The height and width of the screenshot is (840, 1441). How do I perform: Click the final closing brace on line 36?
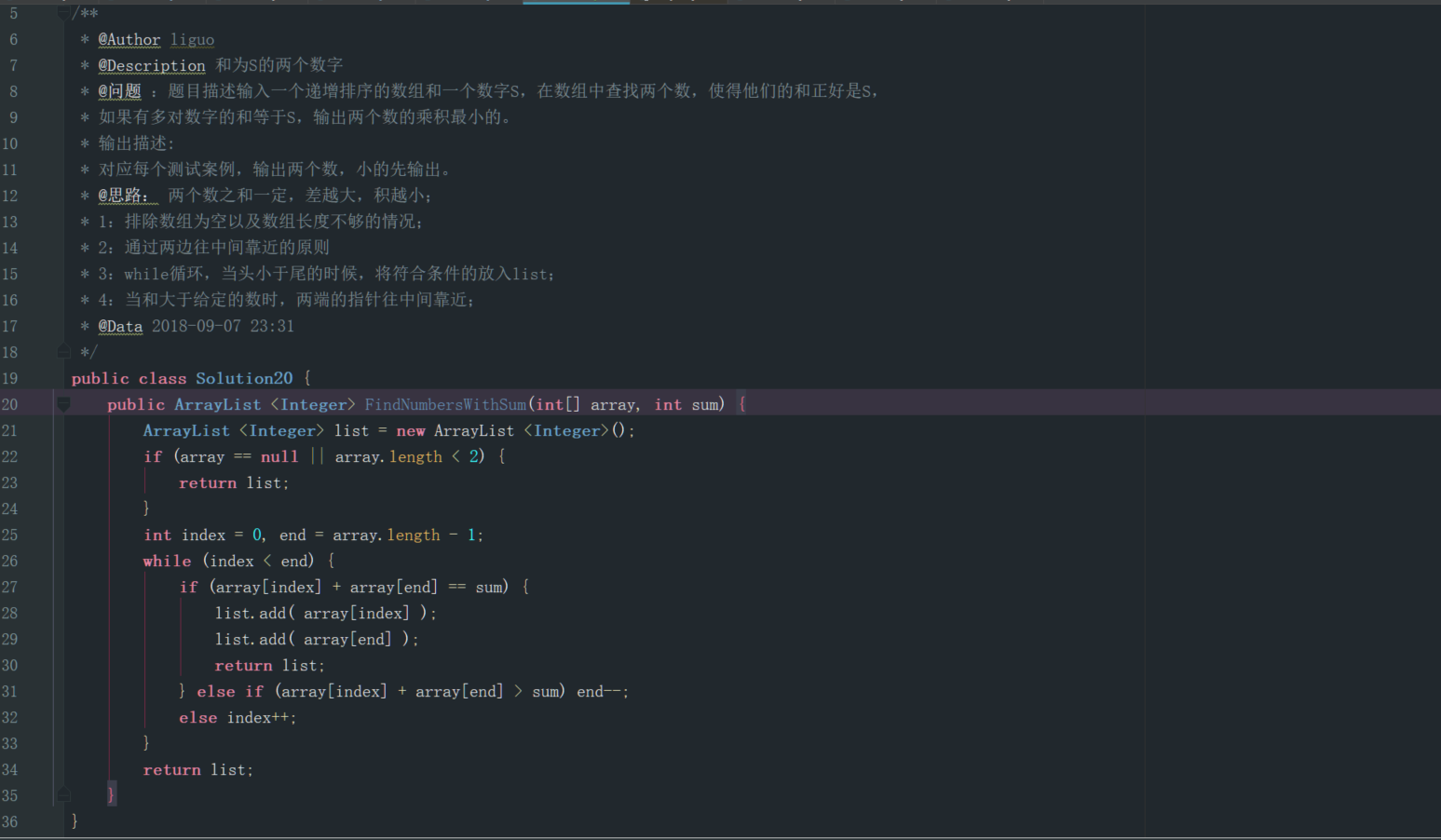[x=75, y=821]
